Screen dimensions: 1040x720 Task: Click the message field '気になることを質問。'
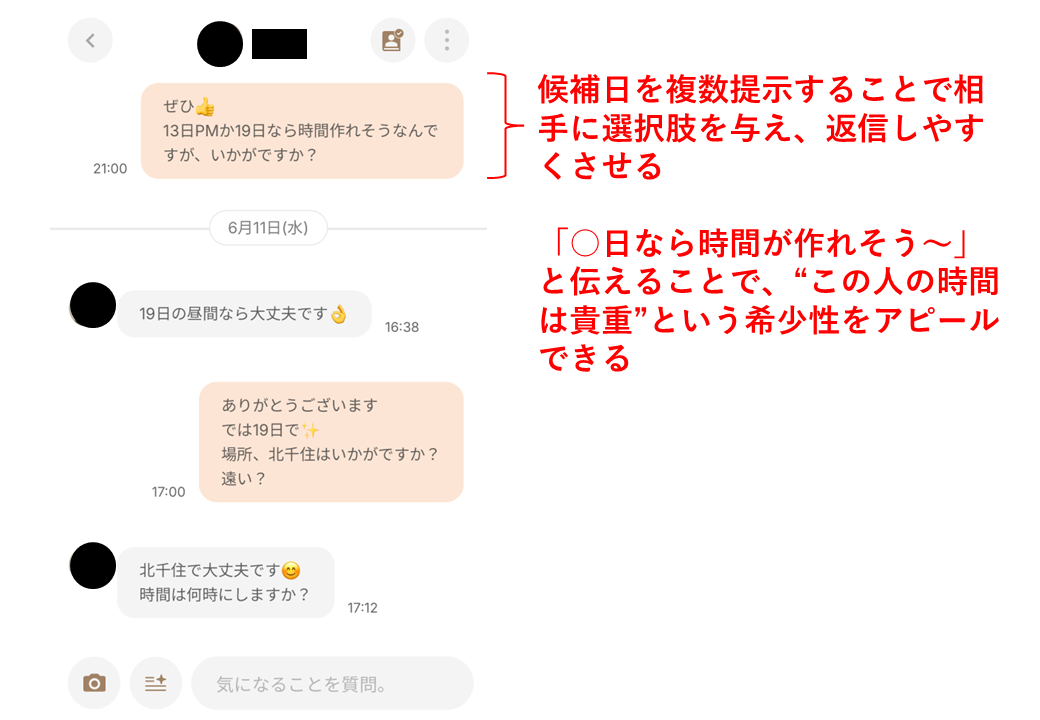coord(332,684)
